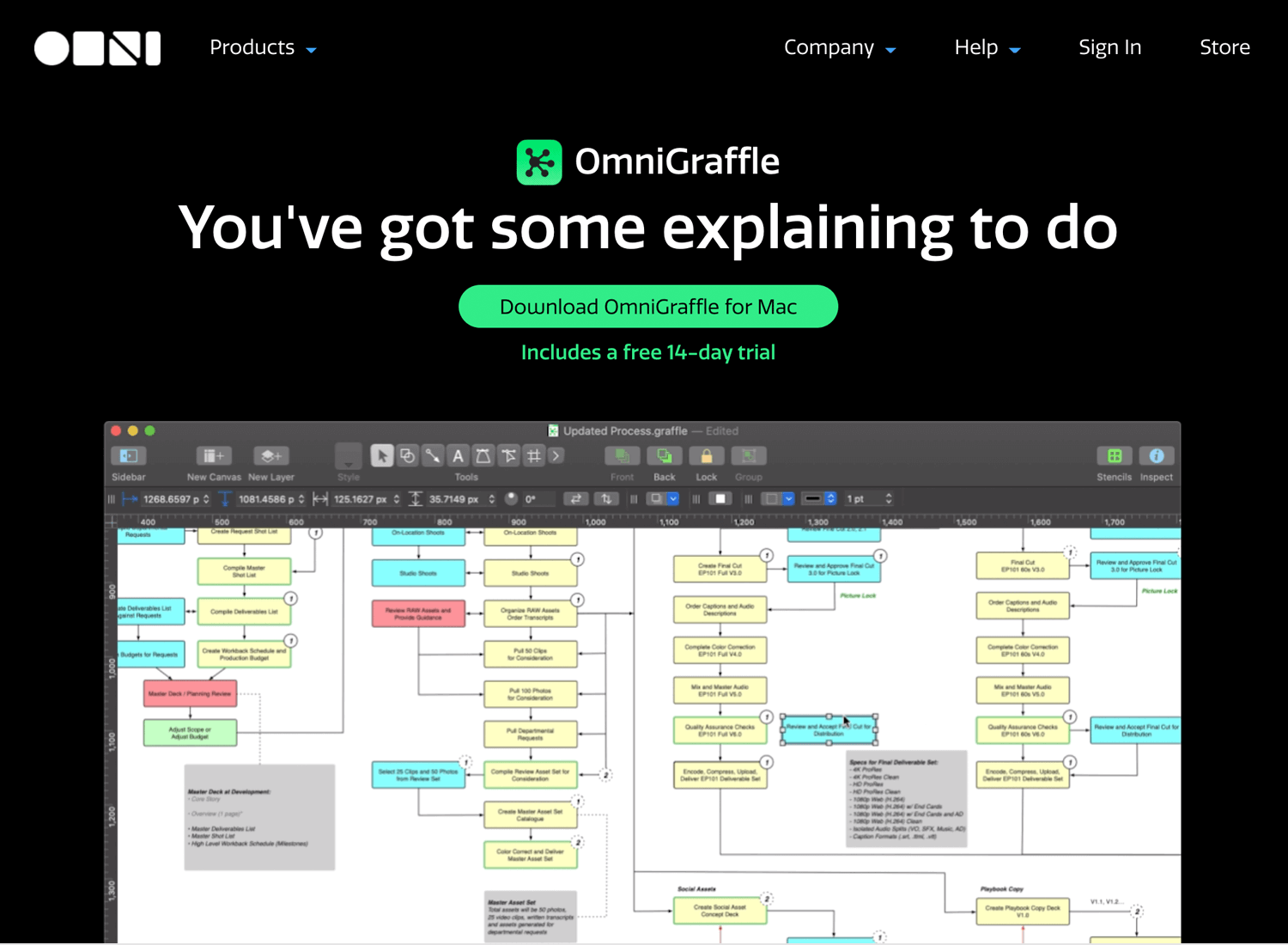Open the Company dropdown menu
Screen dimensions: 1288x945
[840, 48]
